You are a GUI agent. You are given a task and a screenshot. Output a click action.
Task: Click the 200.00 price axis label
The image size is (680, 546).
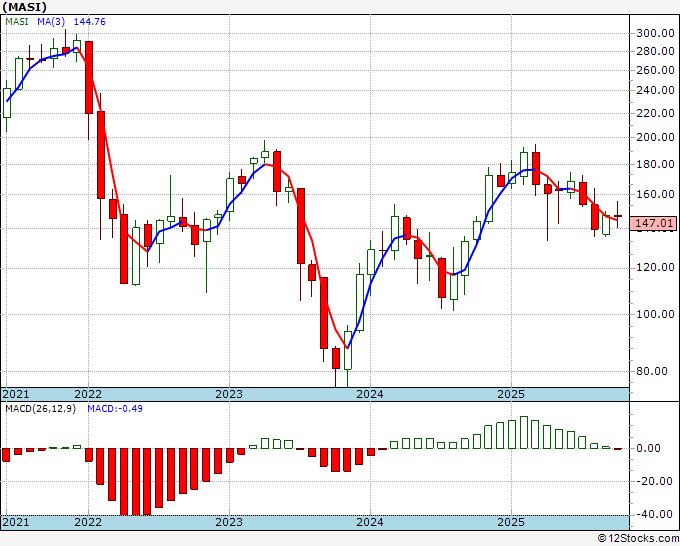point(655,137)
